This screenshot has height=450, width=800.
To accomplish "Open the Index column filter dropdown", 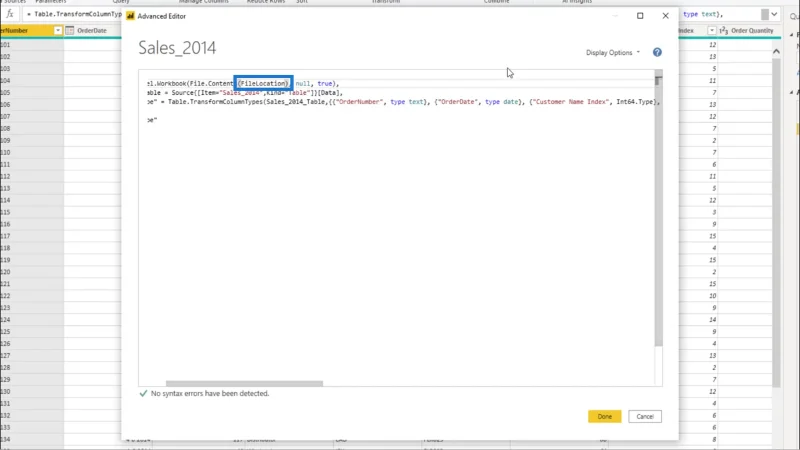I will click(711, 31).
